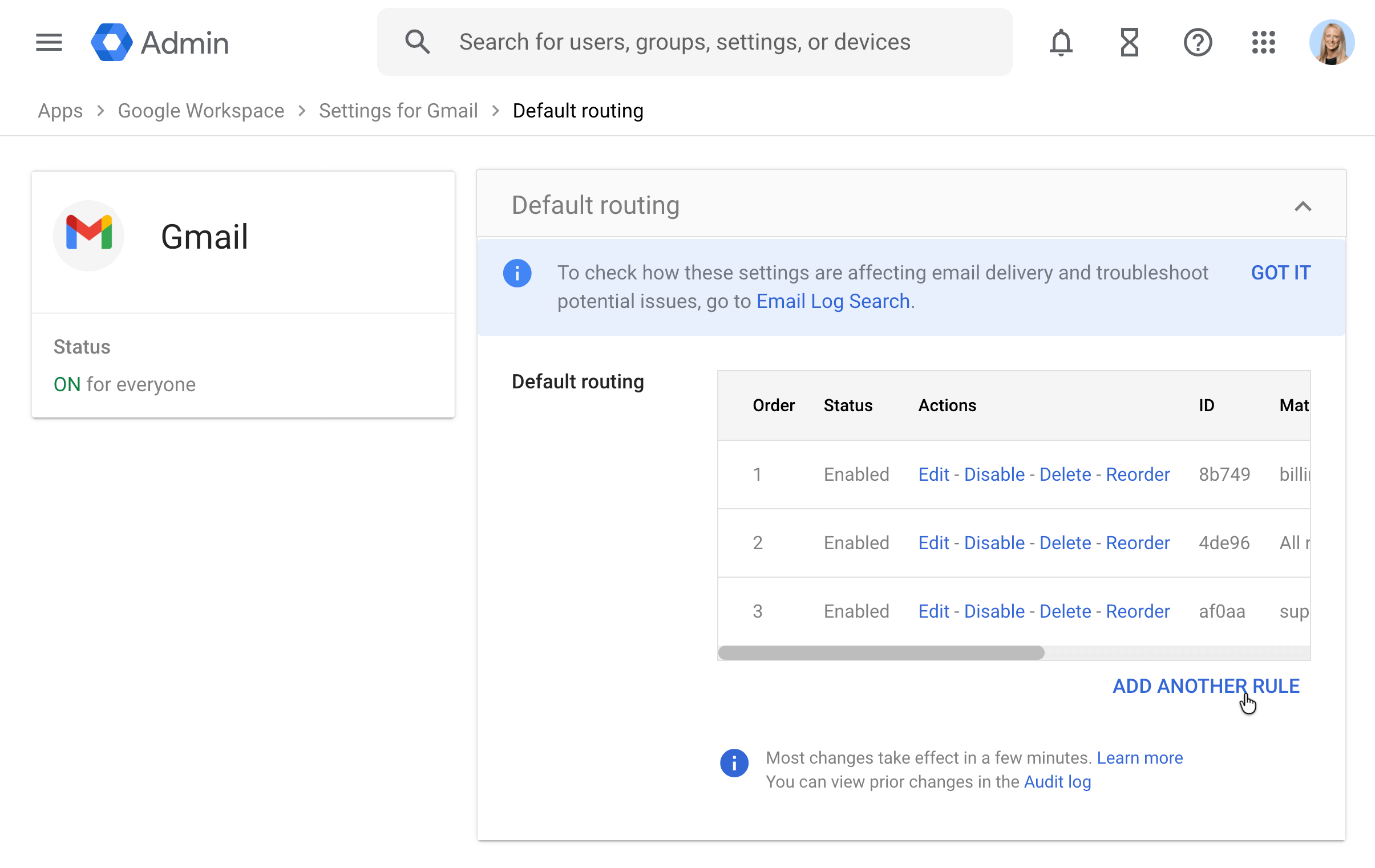Disable routing rule number 1

click(994, 474)
